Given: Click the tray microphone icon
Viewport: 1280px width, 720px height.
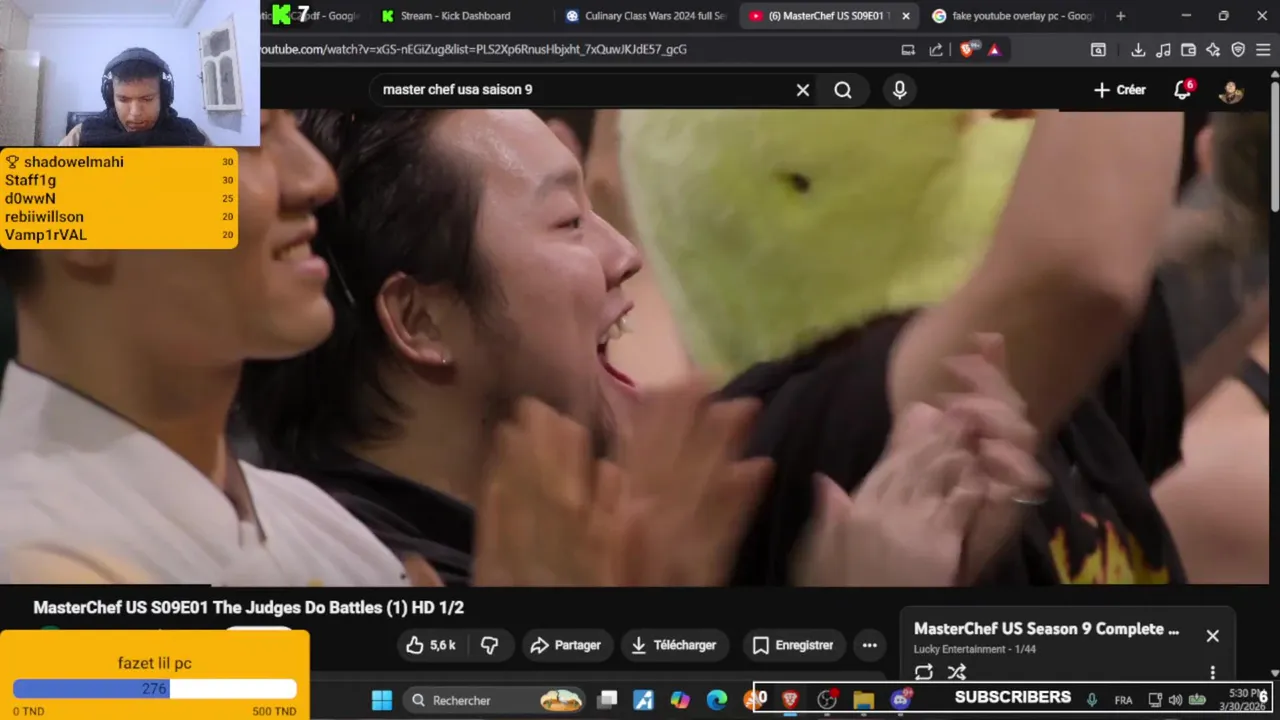Looking at the screenshot, I should click(x=1092, y=700).
